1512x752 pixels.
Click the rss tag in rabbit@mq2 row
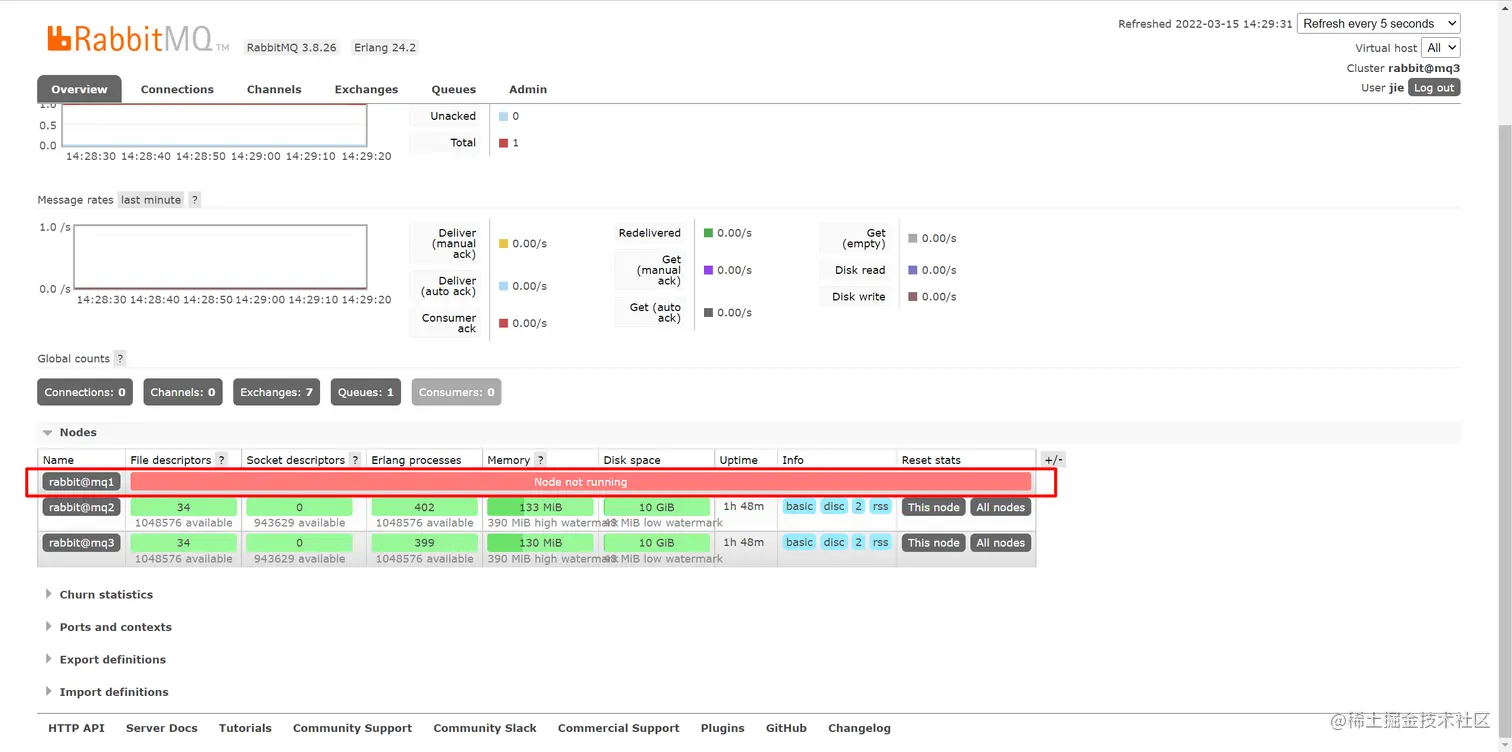click(x=880, y=507)
